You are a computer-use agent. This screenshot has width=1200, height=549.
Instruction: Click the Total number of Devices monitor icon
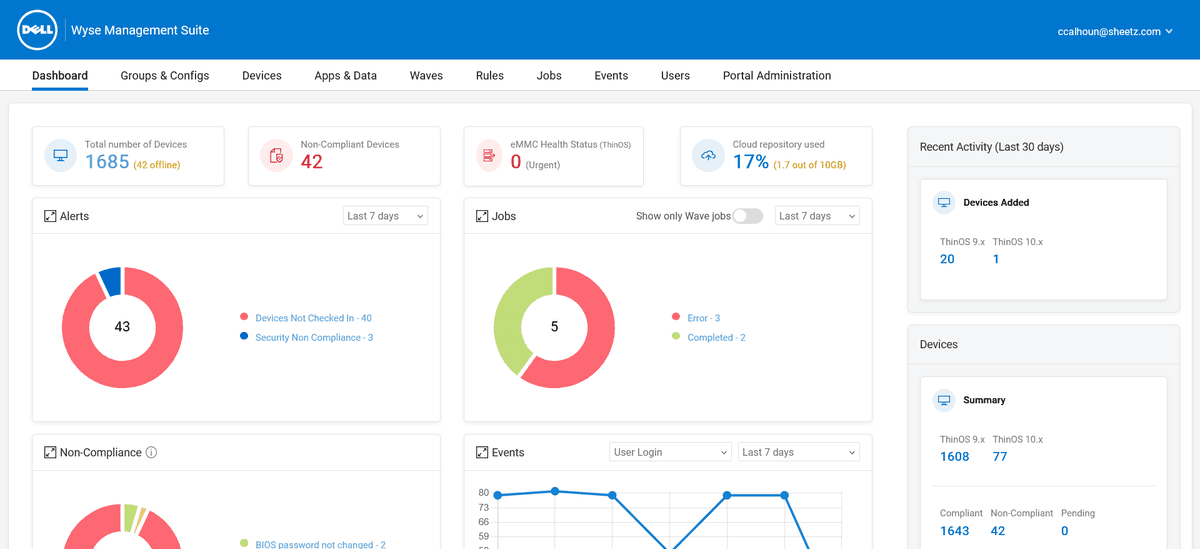60,156
